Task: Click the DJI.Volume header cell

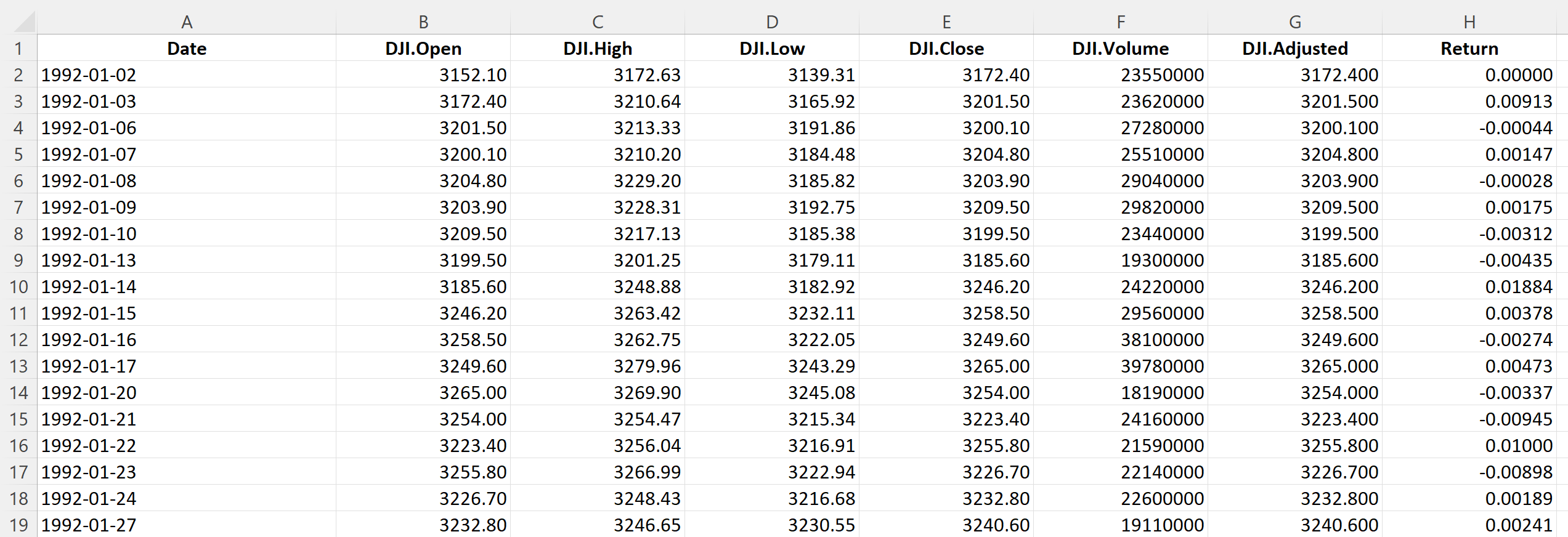Action: [x=1121, y=48]
